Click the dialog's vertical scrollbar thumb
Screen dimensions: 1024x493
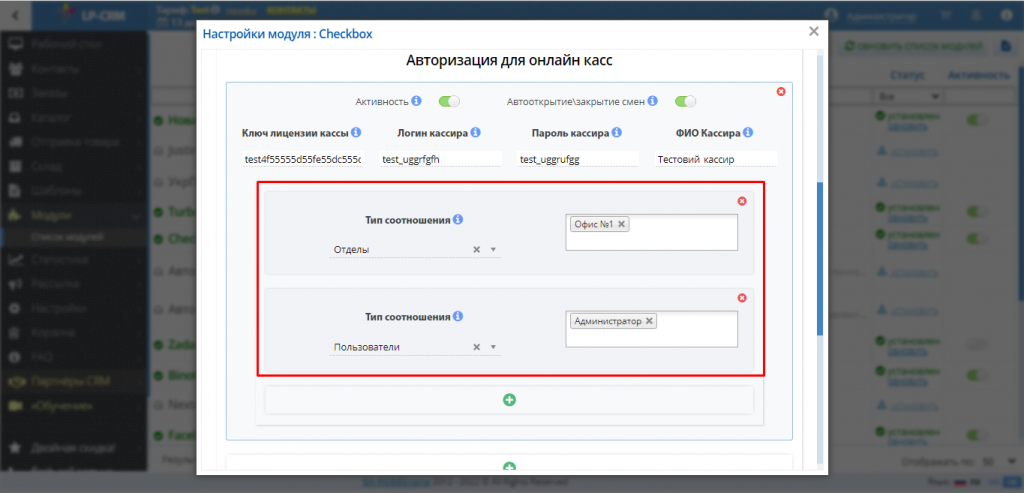point(820,259)
